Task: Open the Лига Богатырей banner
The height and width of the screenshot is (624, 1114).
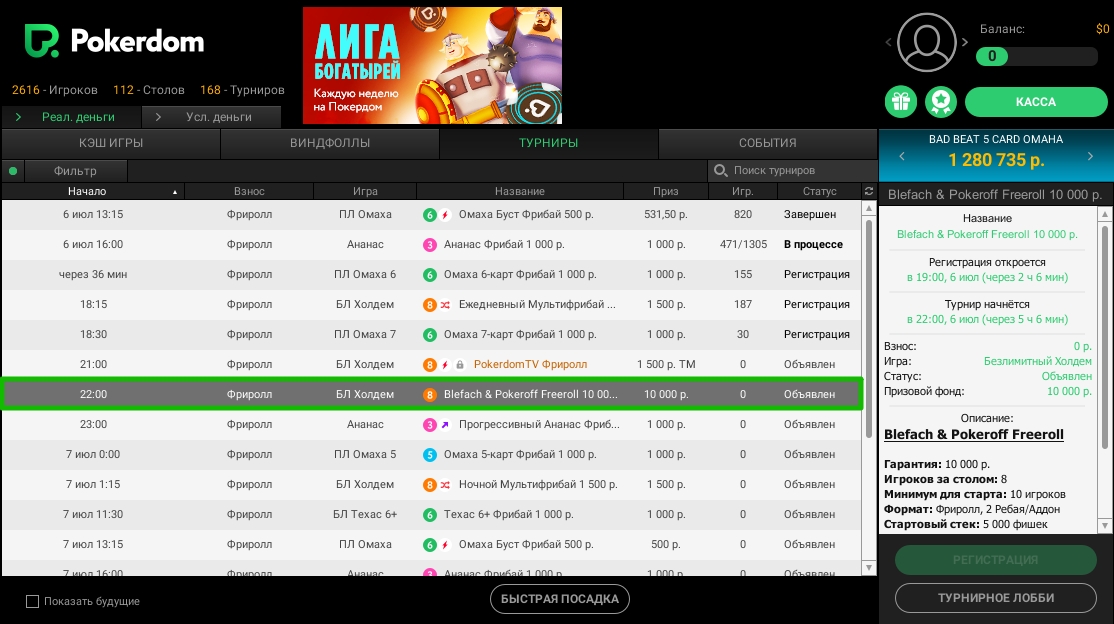Action: pos(432,65)
